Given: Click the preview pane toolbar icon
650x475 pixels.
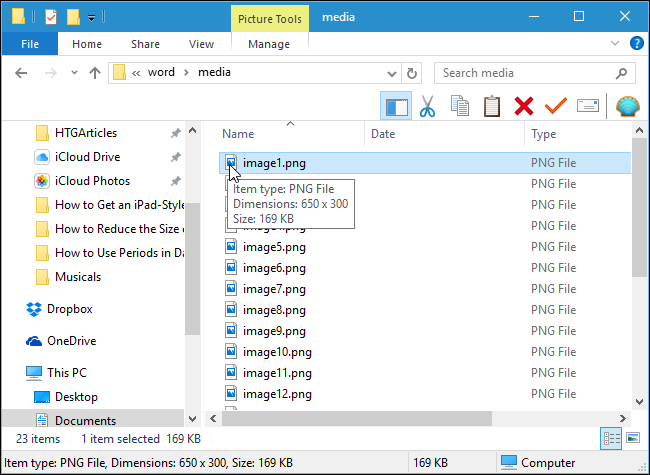Looking at the screenshot, I should click(396, 106).
